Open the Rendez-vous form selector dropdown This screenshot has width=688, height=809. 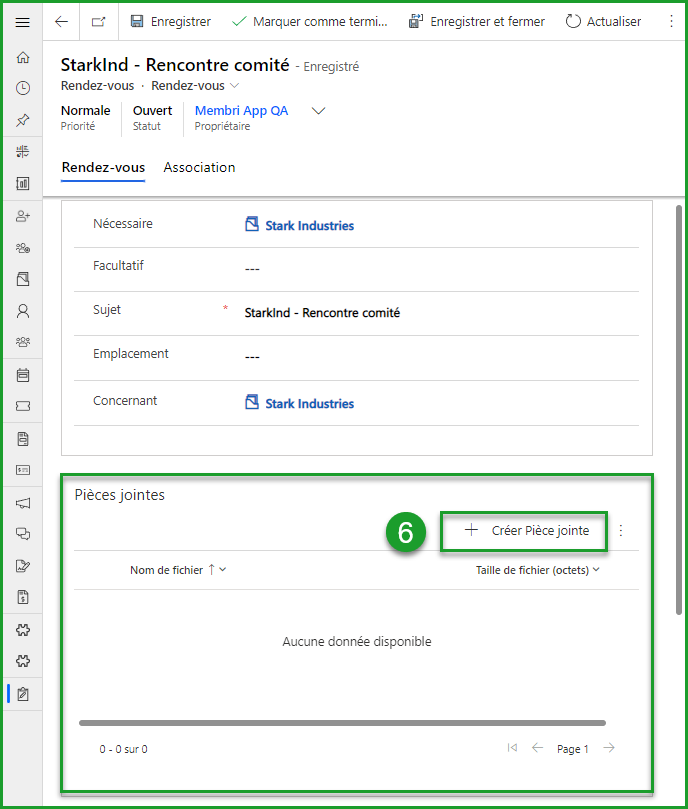(x=194, y=86)
